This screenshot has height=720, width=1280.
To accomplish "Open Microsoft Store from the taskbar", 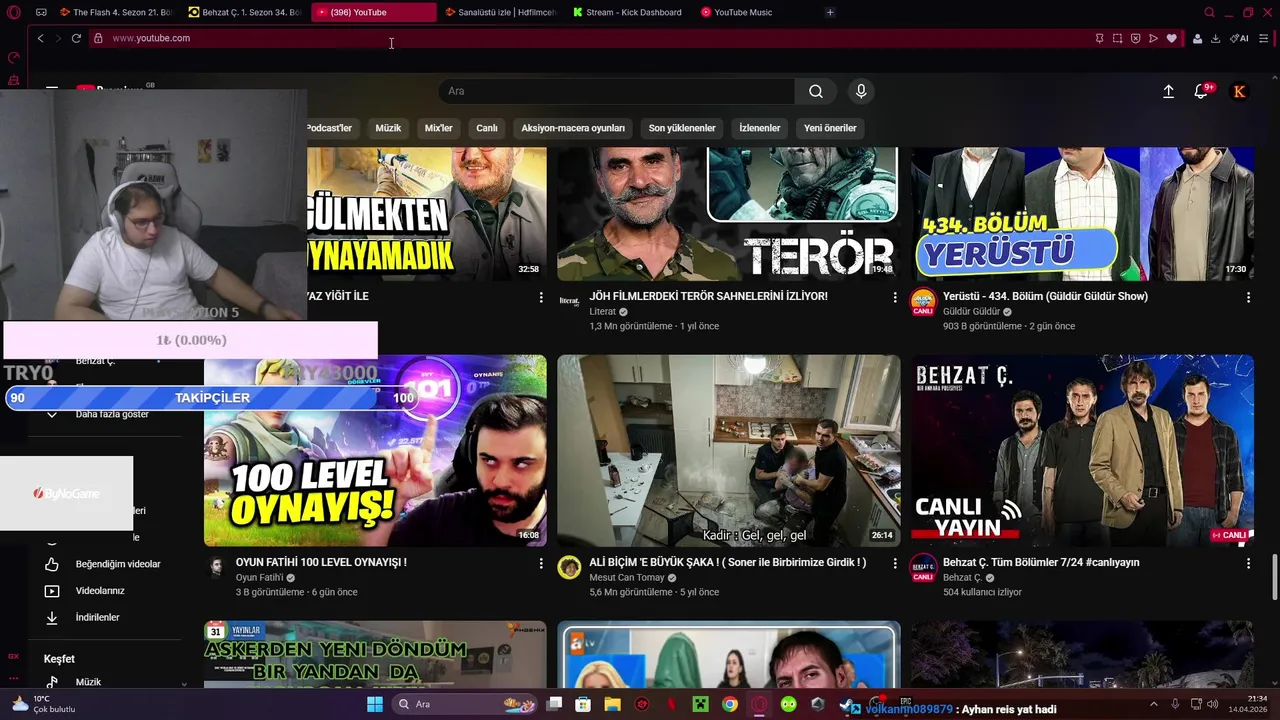I will (583, 704).
